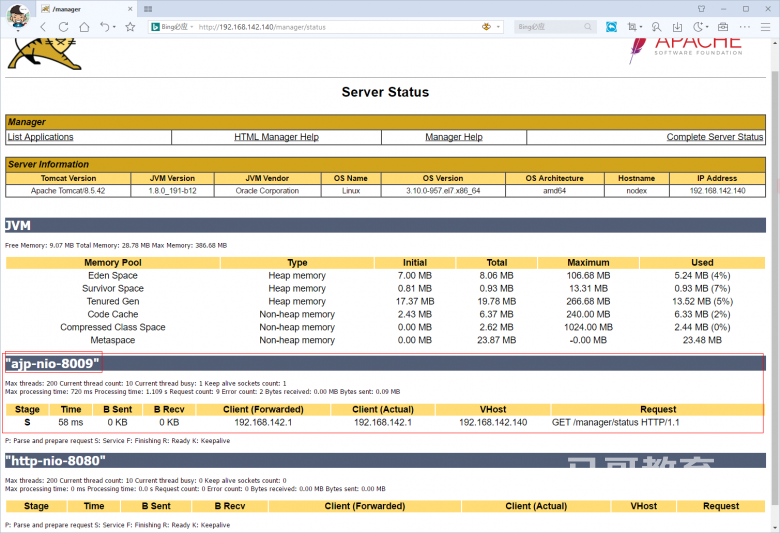Go back with the browser back arrow
The image size is (780, 533).
click(43, 27)
